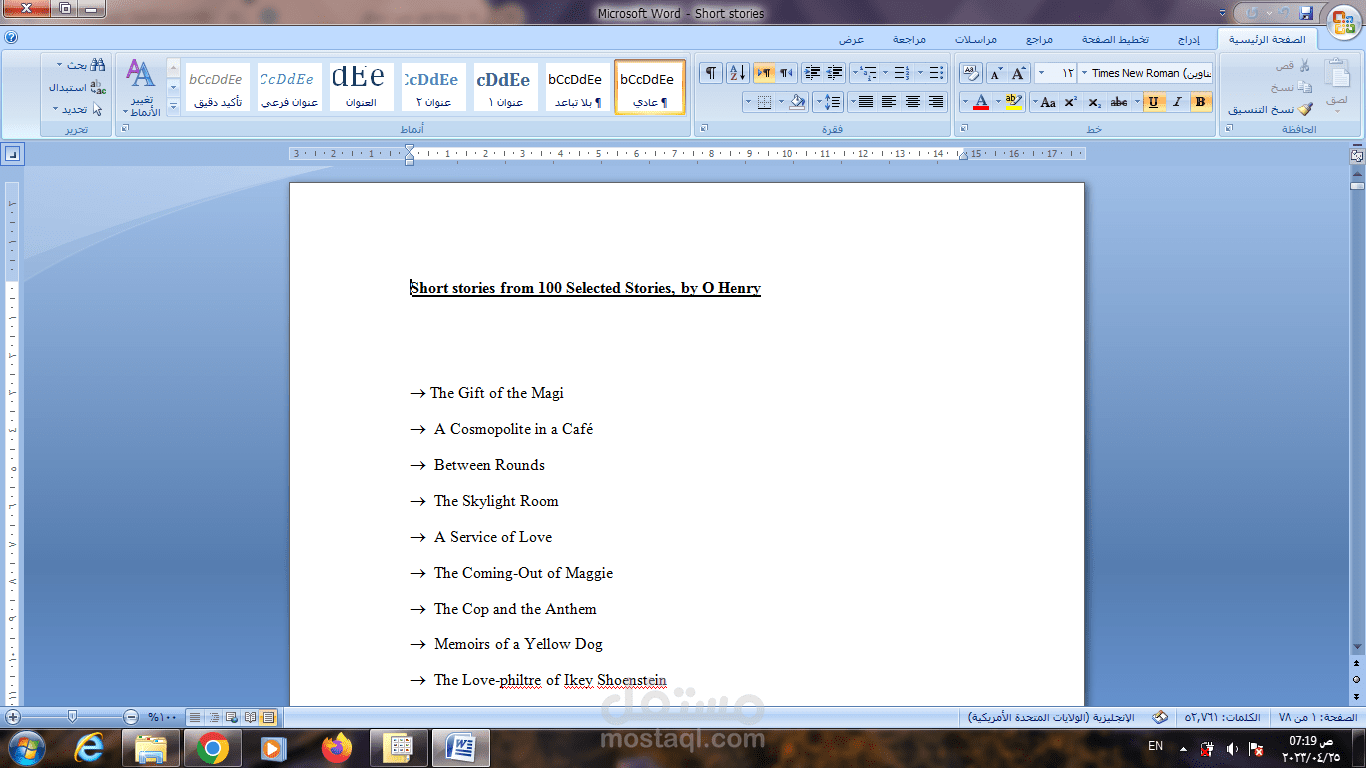This screenshot has width=1366, height=768.
Task: Click the shrink font icon
Action: [x=996, y=73]
